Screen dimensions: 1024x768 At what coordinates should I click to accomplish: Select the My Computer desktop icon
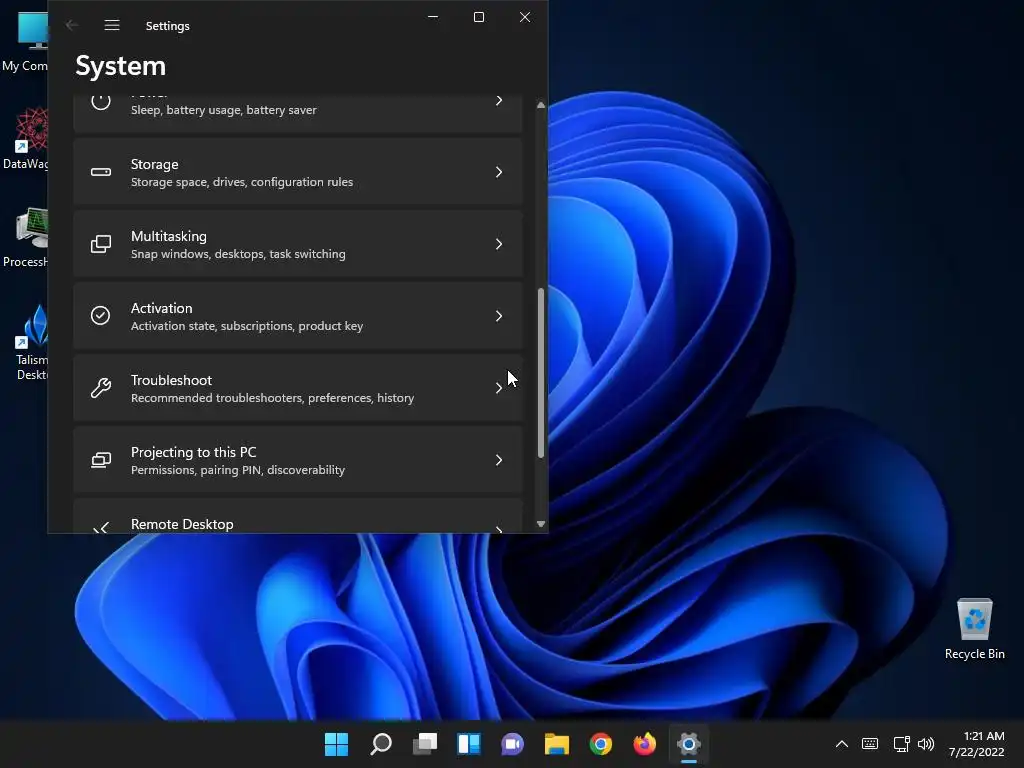[26, 41]
